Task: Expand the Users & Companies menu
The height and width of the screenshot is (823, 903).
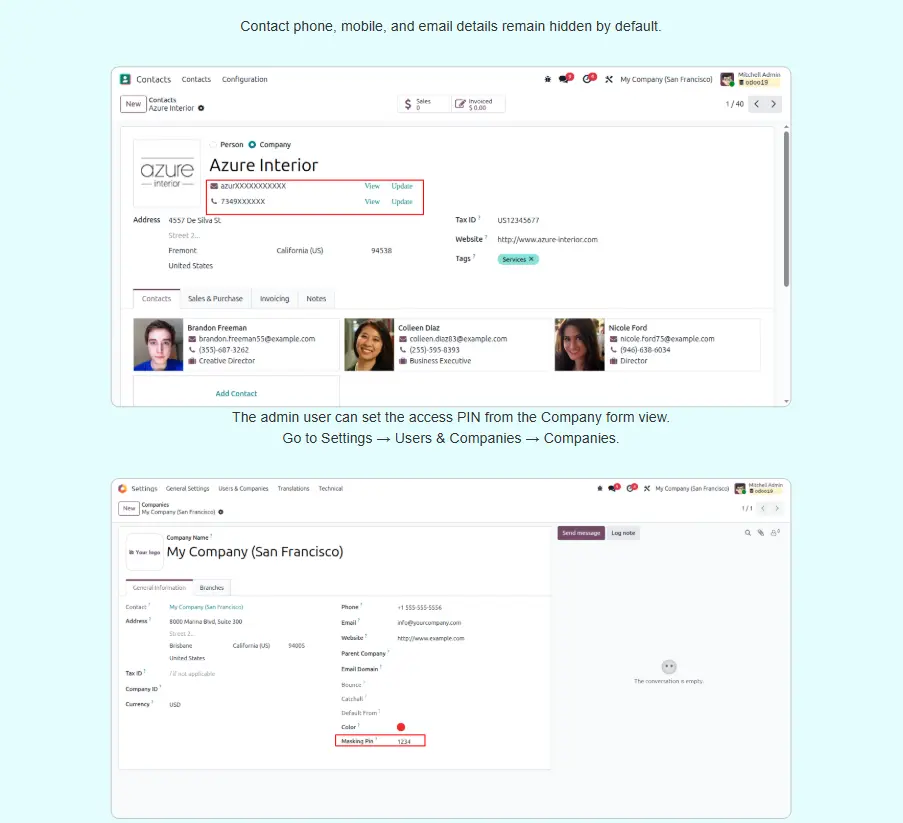Action: (x=243, y=489)
